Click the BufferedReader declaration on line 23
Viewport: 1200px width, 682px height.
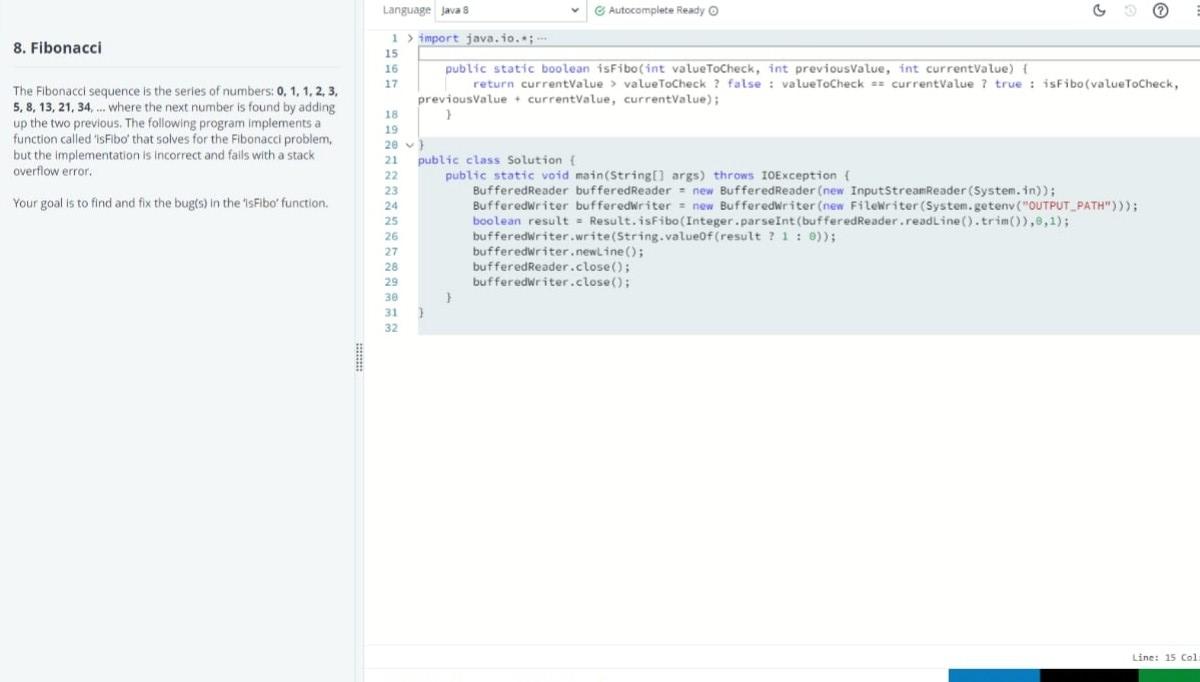pyautogui.click(x=764, y=190)
